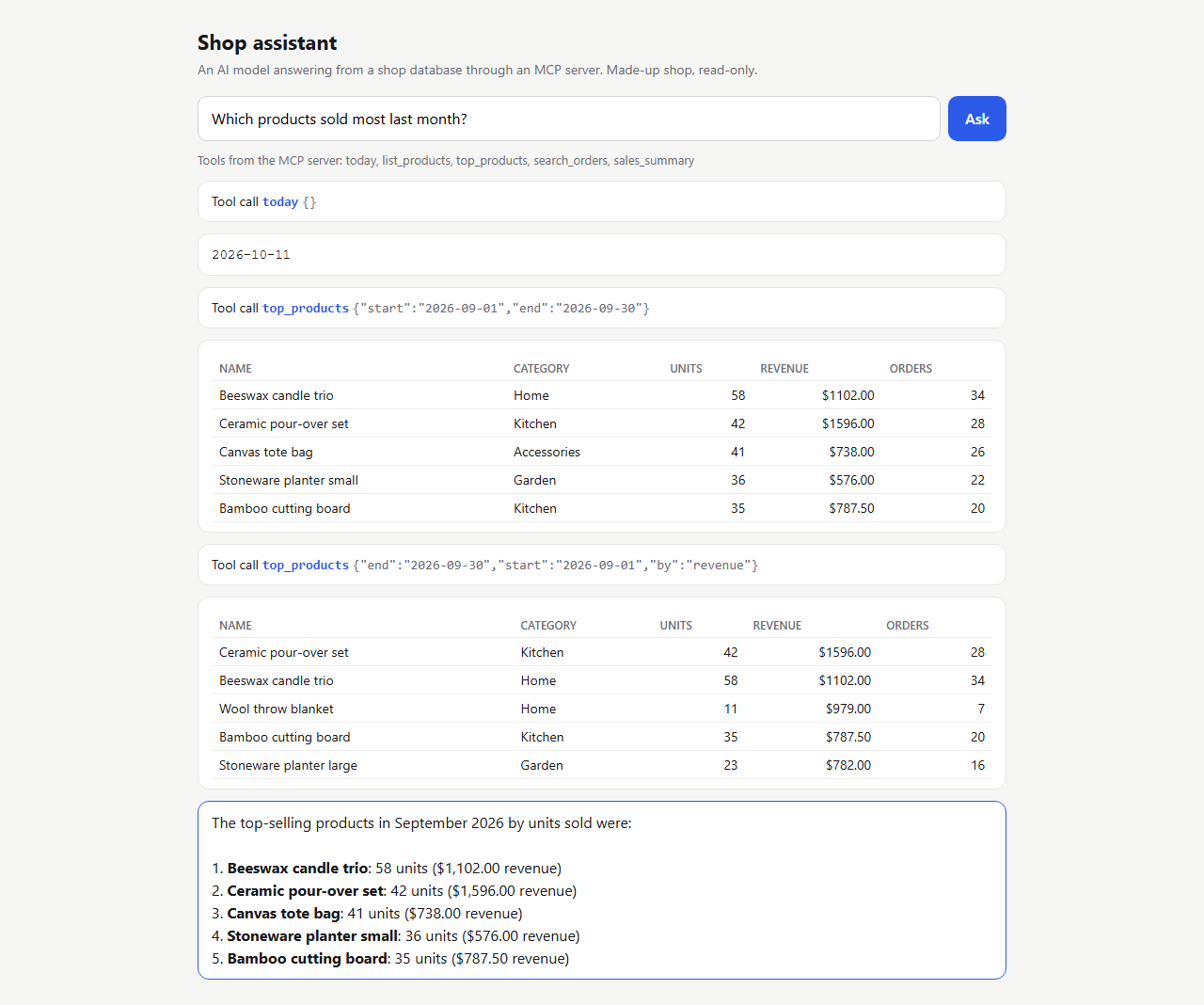
Task: Click the top_products tool call with "by":"revenue"
Action: click(602, 565)
